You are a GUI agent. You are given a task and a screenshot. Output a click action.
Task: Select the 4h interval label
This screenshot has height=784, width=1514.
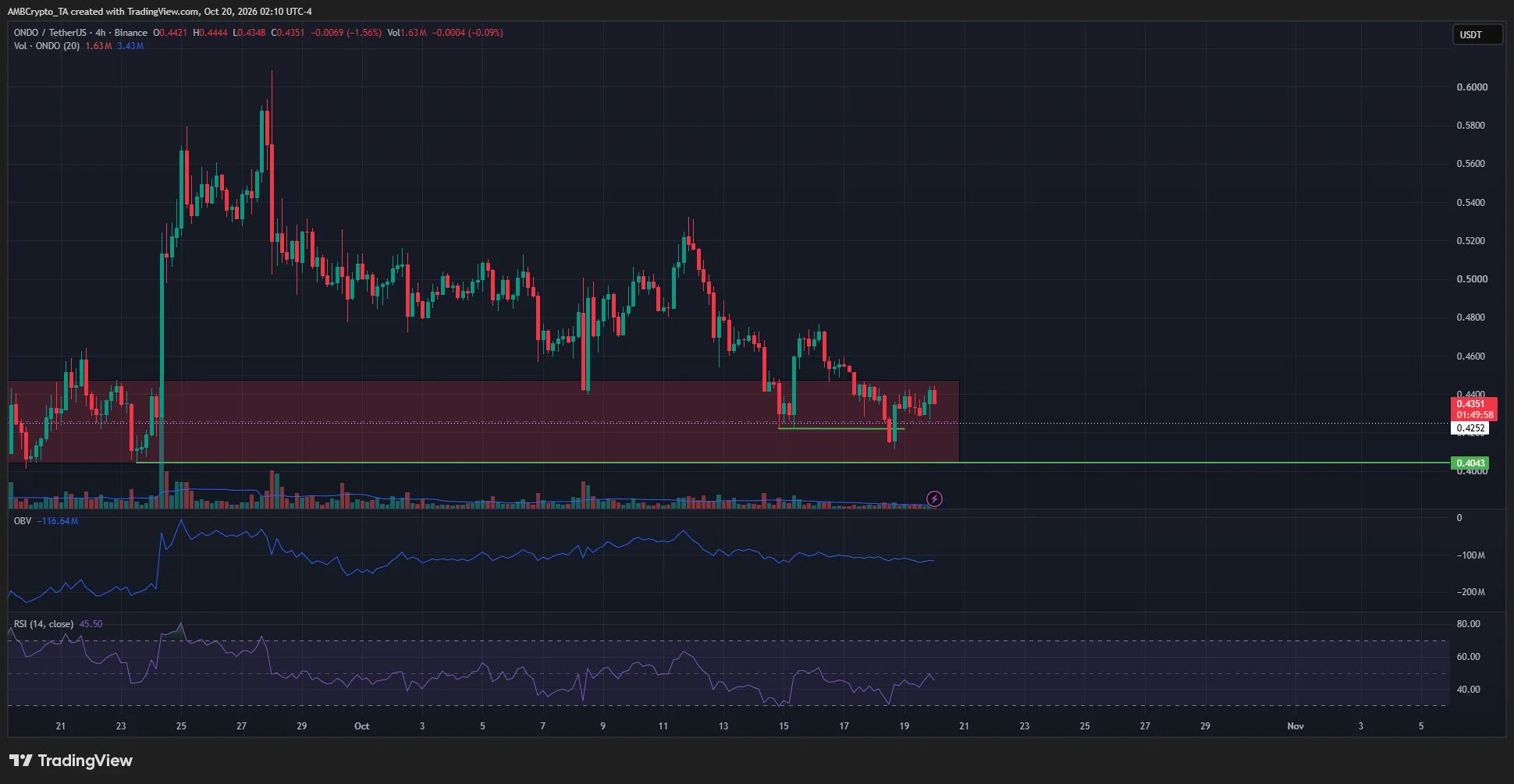tap(100, 33)
